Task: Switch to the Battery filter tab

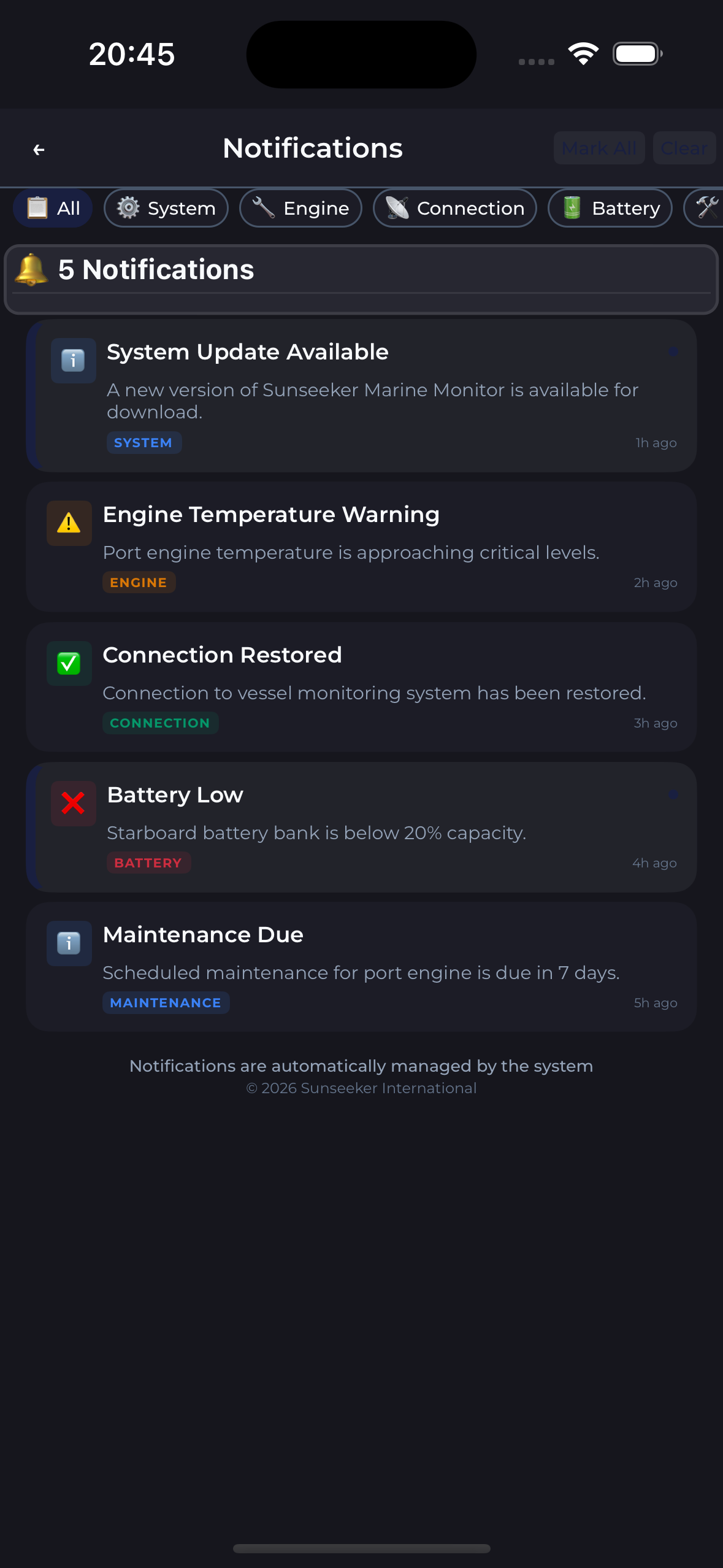Action: pyautogui.click(x=610, y=207)
